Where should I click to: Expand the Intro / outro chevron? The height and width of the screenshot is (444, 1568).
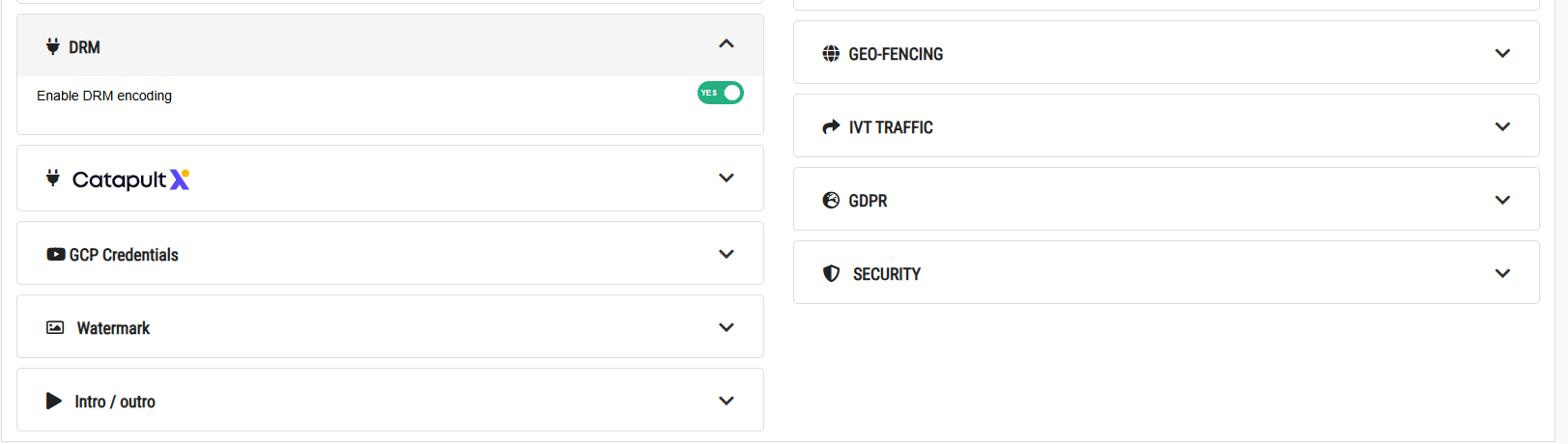[x=727, y=401]
